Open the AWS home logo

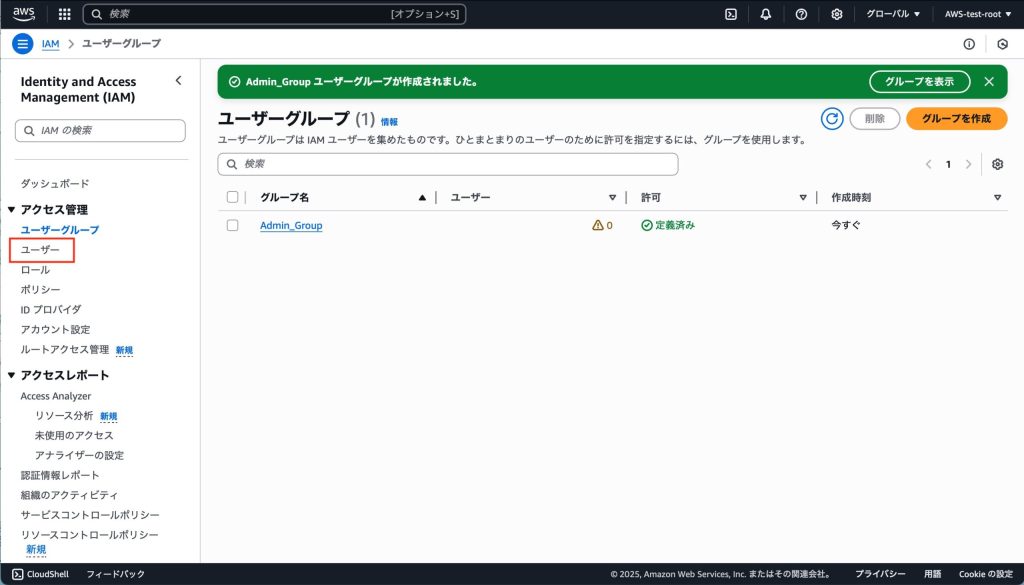point(24,14)
